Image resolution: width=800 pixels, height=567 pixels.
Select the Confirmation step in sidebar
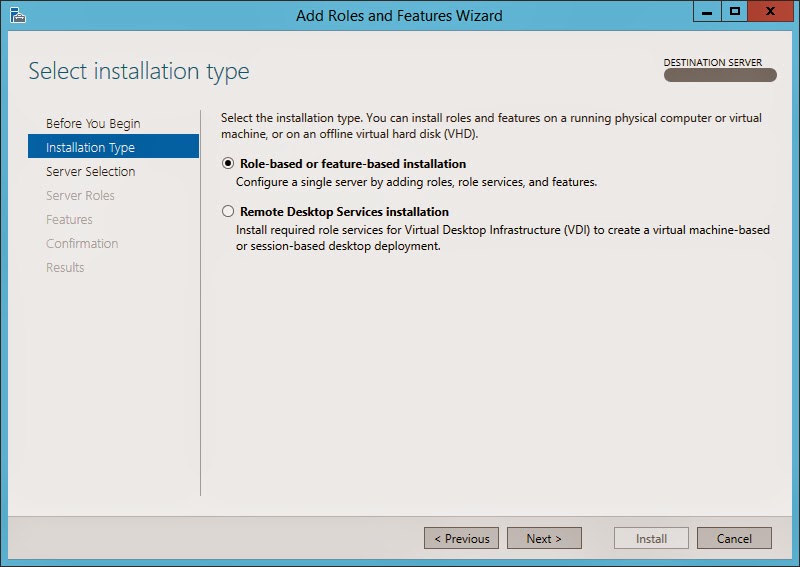pyautogui.click(x=82, y=243)
